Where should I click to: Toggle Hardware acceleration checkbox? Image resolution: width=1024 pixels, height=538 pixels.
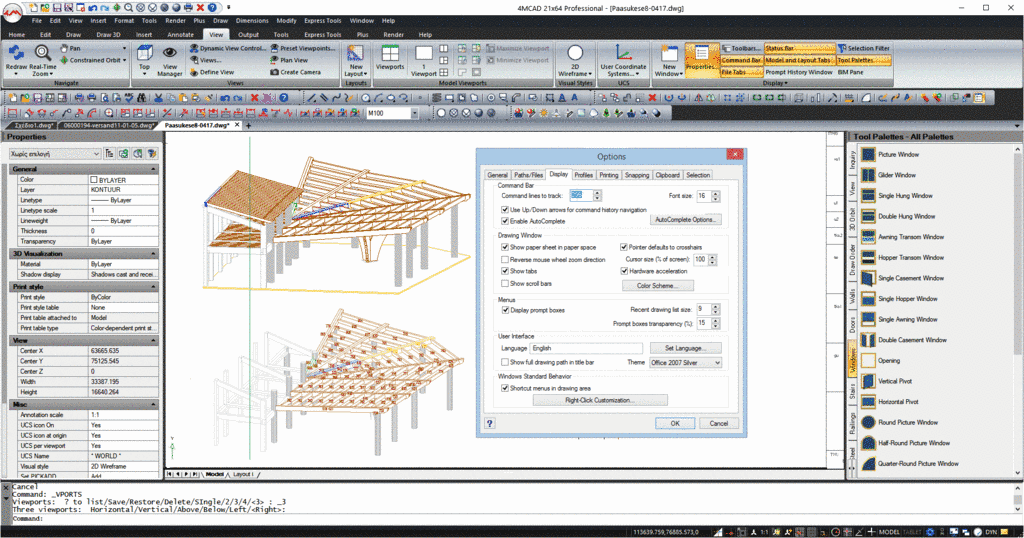click(x=624, y=271)
